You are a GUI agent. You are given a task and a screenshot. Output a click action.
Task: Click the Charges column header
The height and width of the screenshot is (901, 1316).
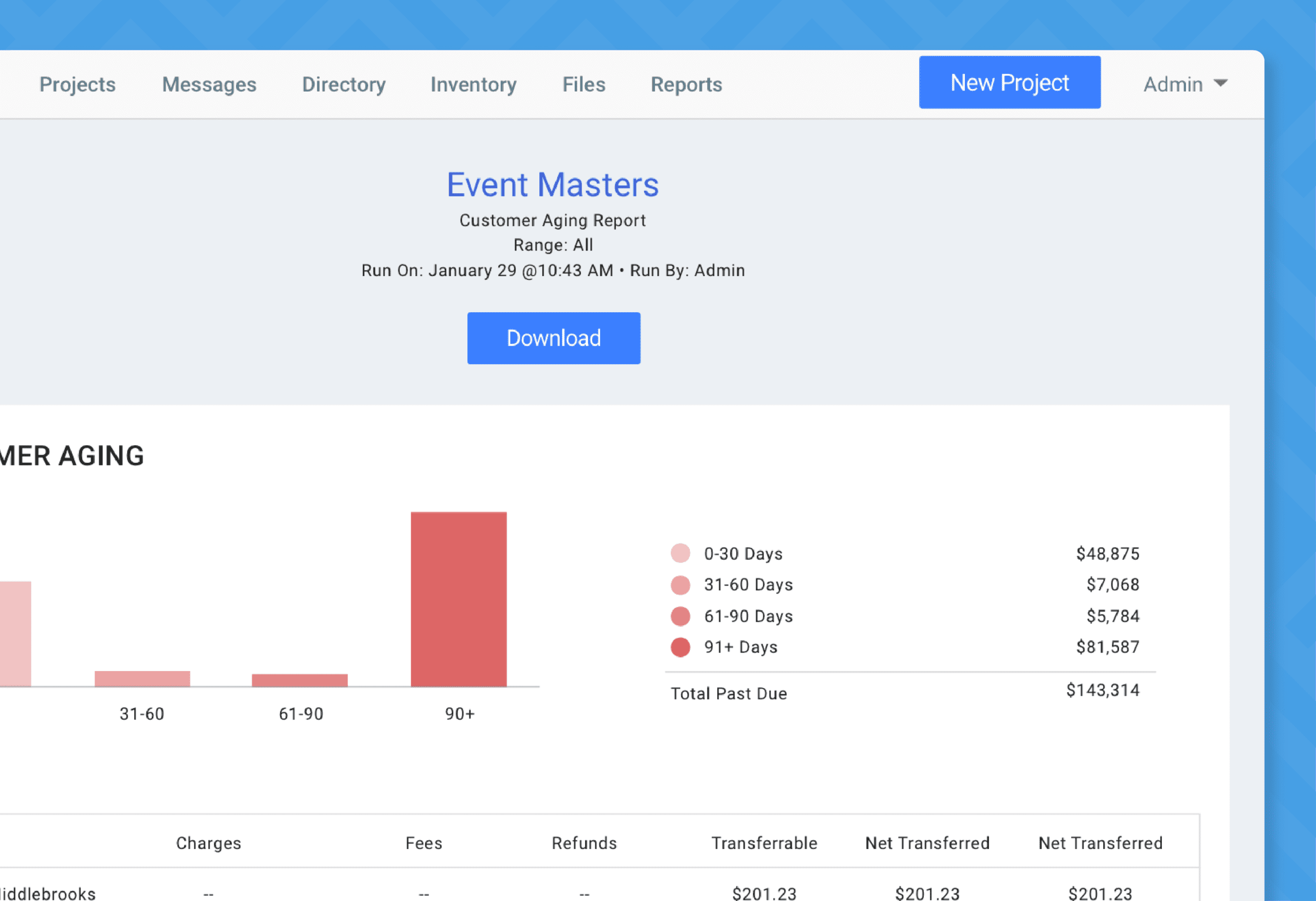click(208, 843)
